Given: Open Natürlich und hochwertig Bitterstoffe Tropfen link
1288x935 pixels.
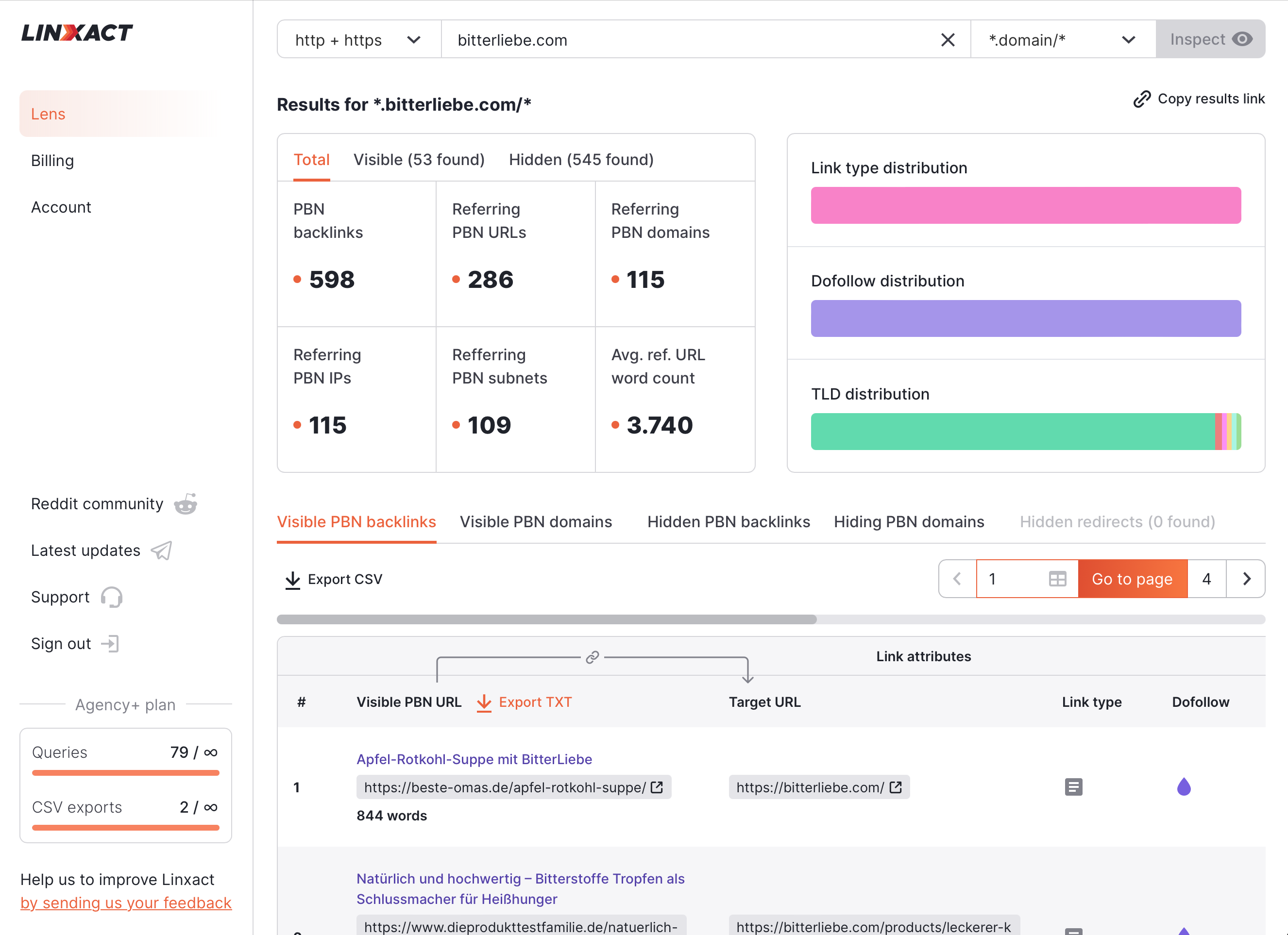Looking at the screenshot, I should 520,889.
